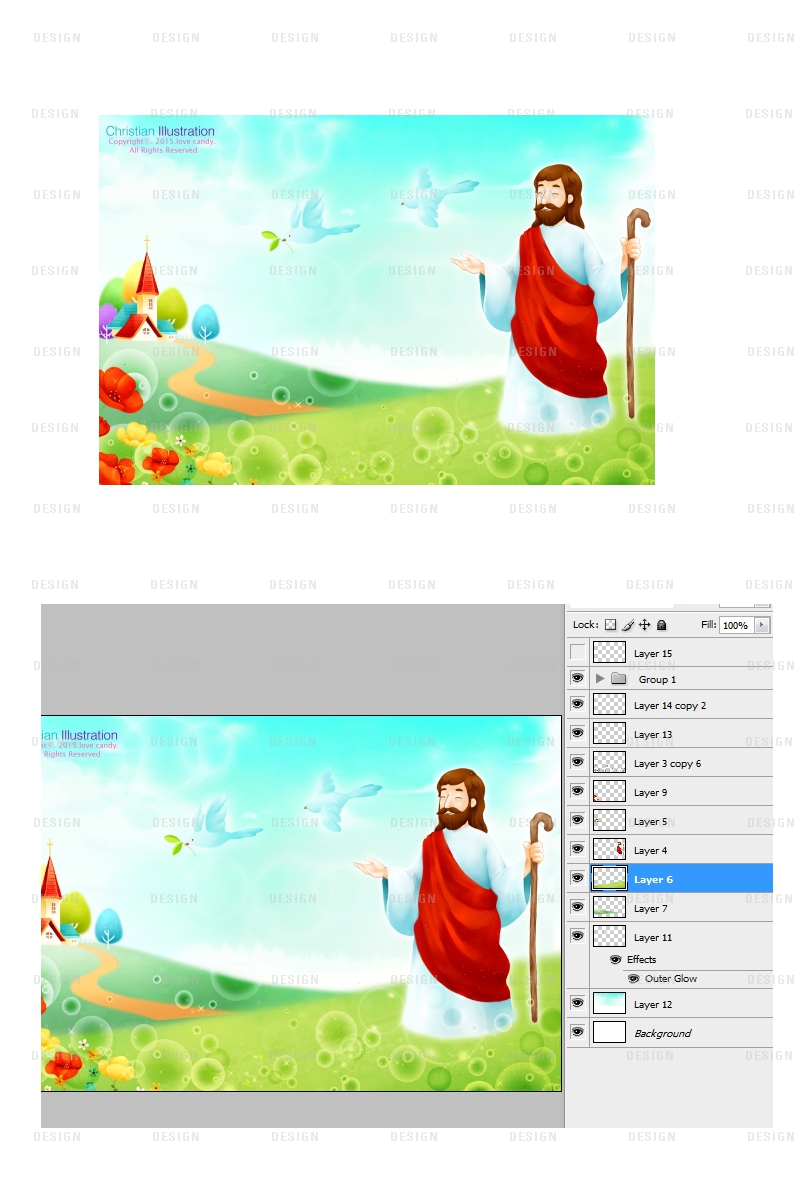Select the Layer 3 copy 6 entry
The width and height of the screenshot is (800, 1200).
click(667, 764)
